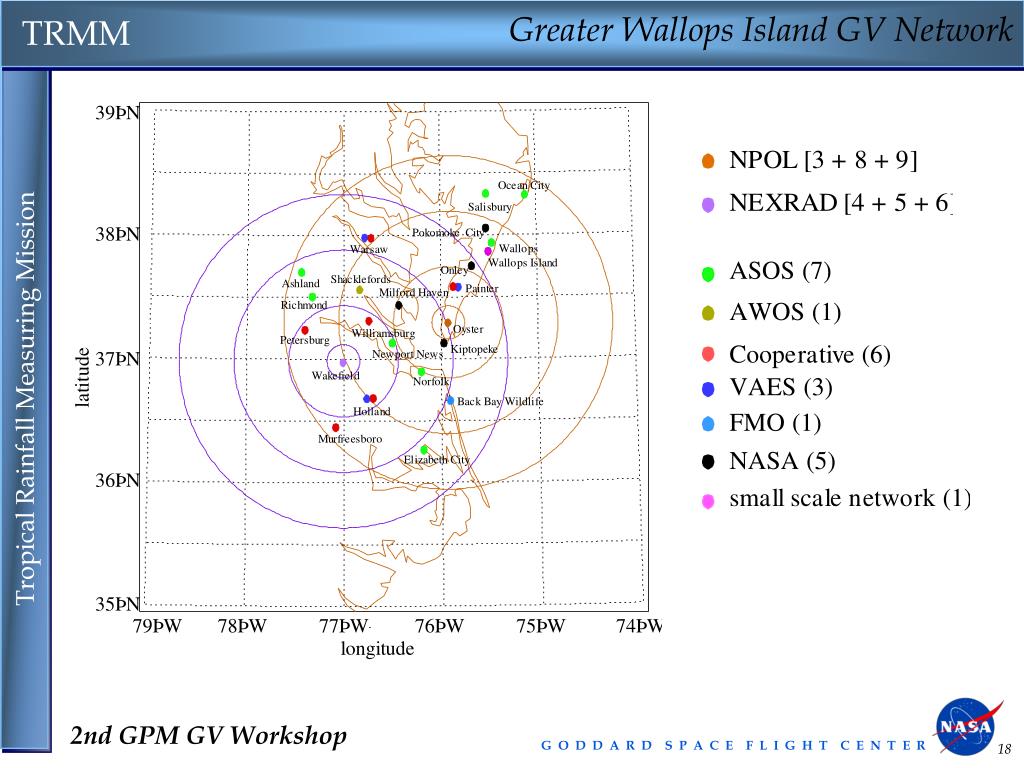The width and height of the screenshot is (1024, 768).
Task: Pick the dark blue VAES legend dot
Action: click(708, 389)
